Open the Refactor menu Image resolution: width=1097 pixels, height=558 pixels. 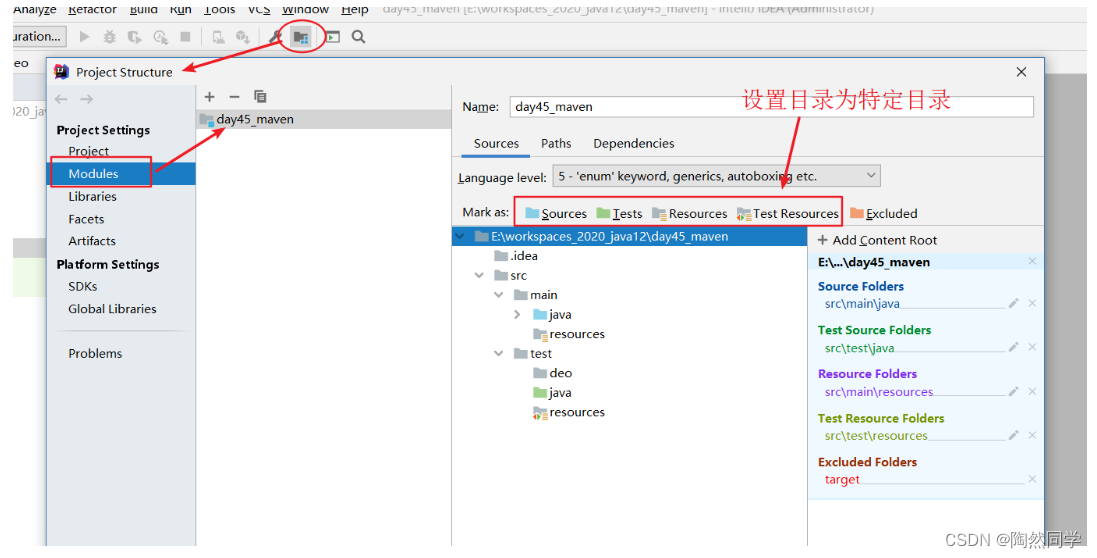click(x=92, y=10)
